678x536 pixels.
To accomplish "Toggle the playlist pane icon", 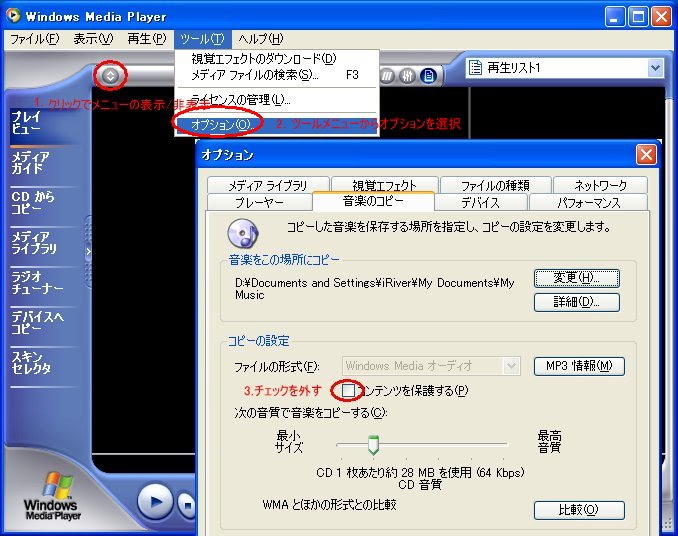I will click(428, 76).
